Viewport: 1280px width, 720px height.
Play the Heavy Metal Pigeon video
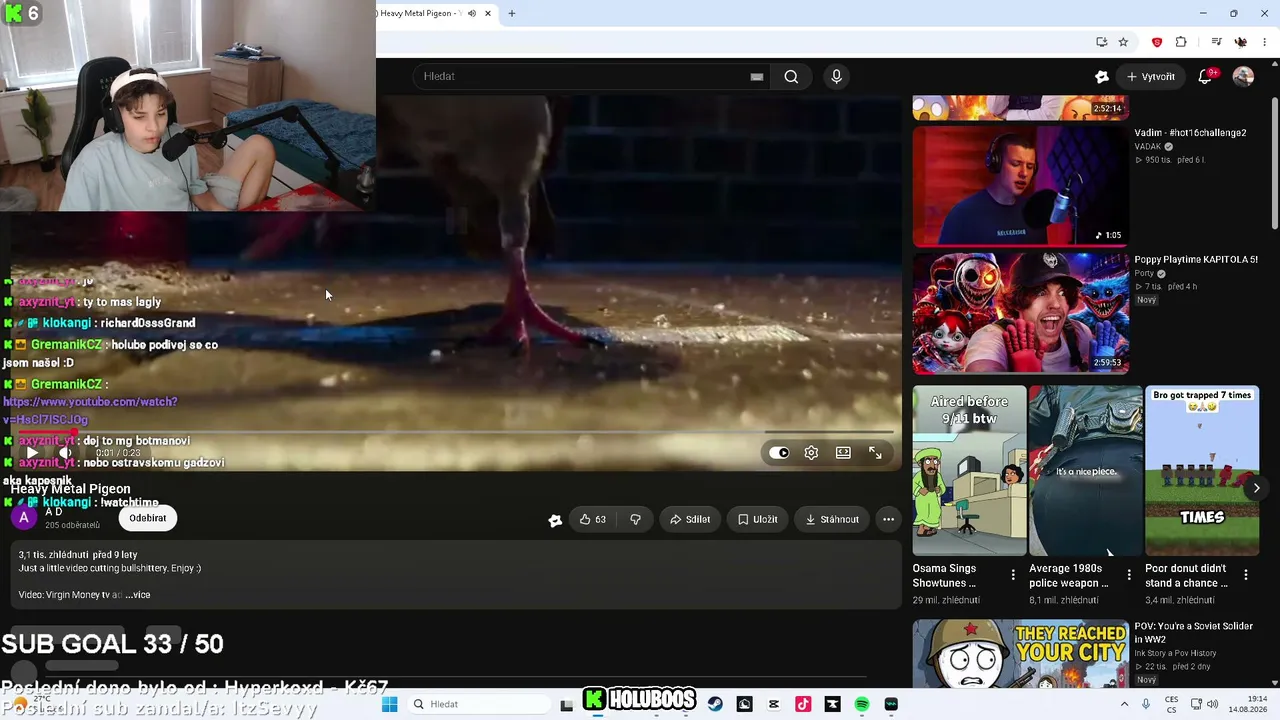32,453
